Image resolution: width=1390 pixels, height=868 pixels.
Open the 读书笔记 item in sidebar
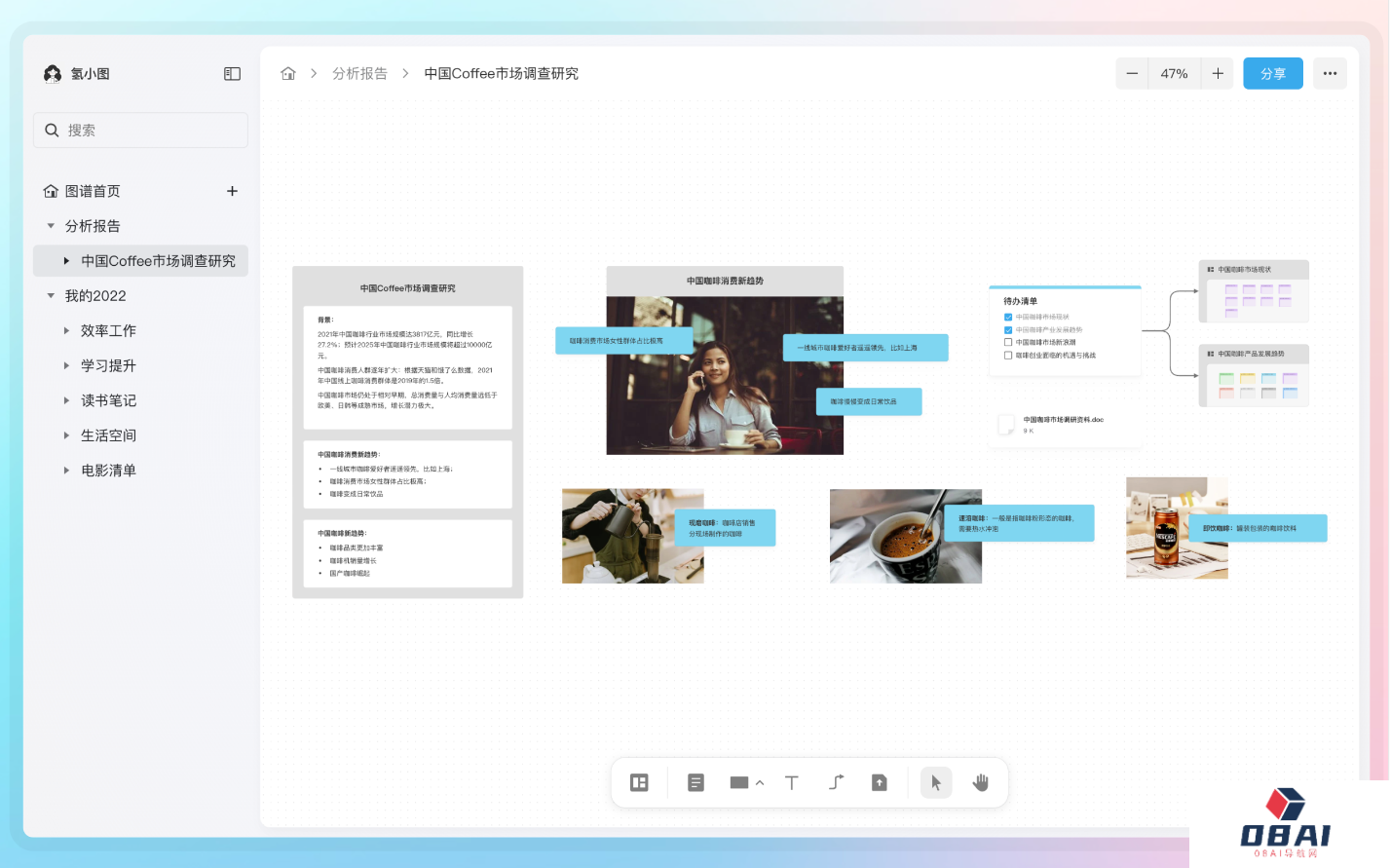click(108, 400)
